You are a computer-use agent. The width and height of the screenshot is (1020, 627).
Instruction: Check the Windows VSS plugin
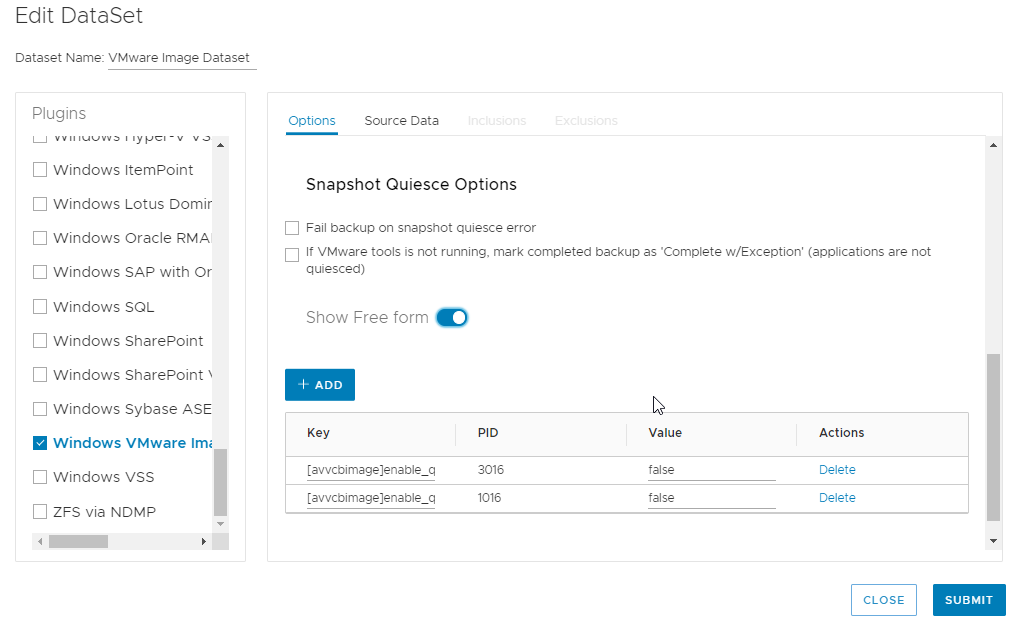click(40, 477)
